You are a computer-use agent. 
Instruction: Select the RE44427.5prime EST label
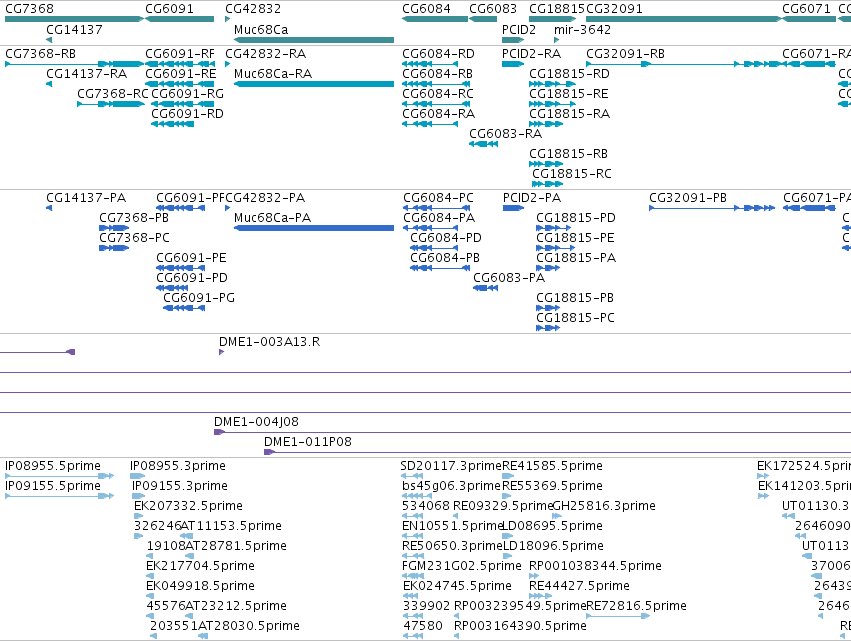click(x=579, y=586)
